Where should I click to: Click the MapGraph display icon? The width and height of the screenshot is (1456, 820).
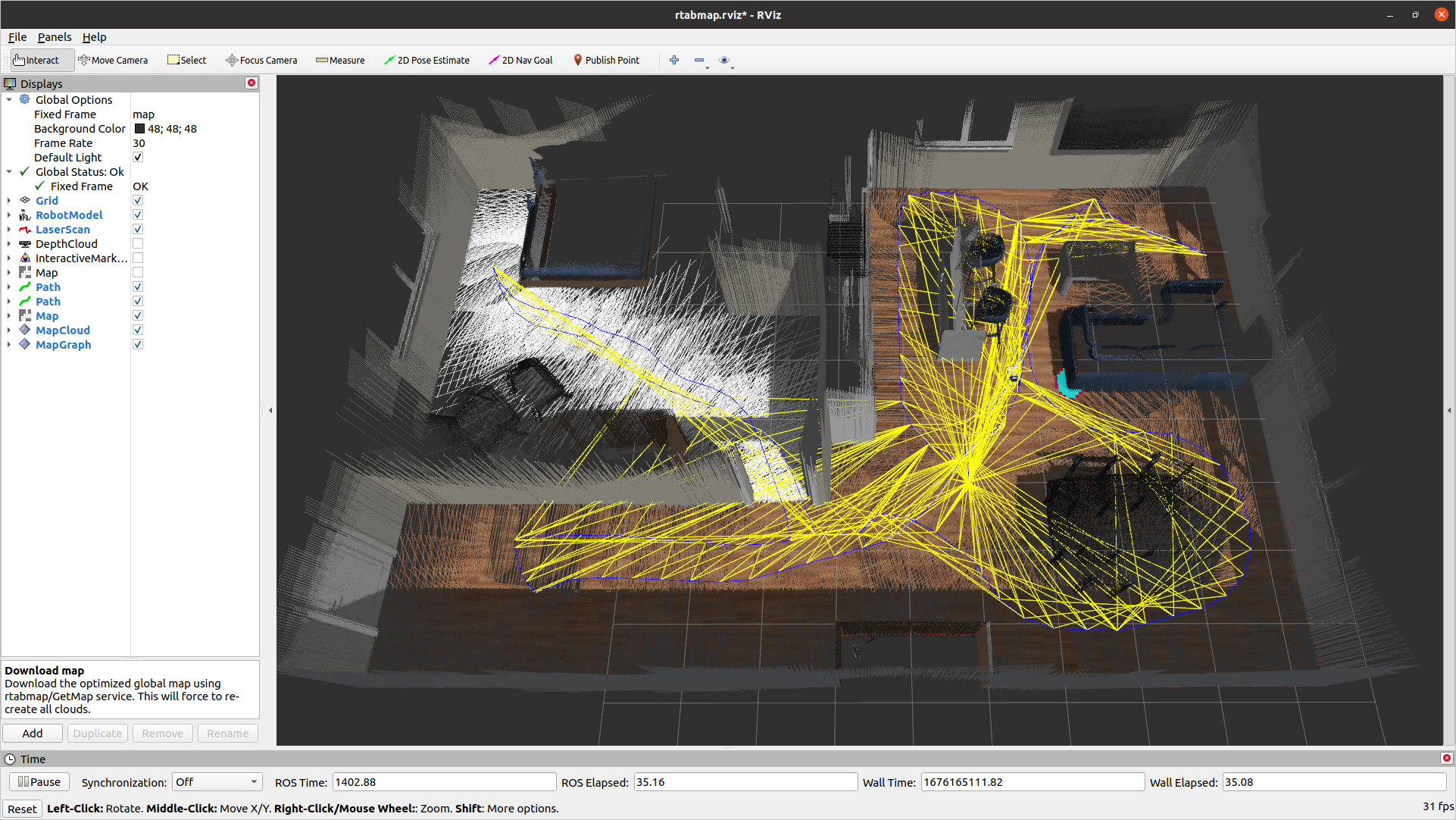[25, 345]
